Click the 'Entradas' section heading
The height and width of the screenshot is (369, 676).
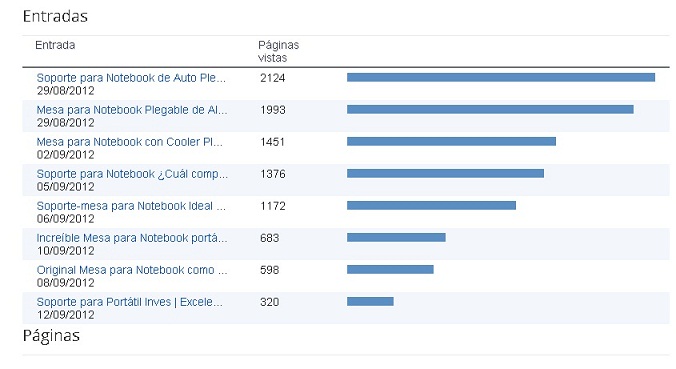(x=55, y=16)
